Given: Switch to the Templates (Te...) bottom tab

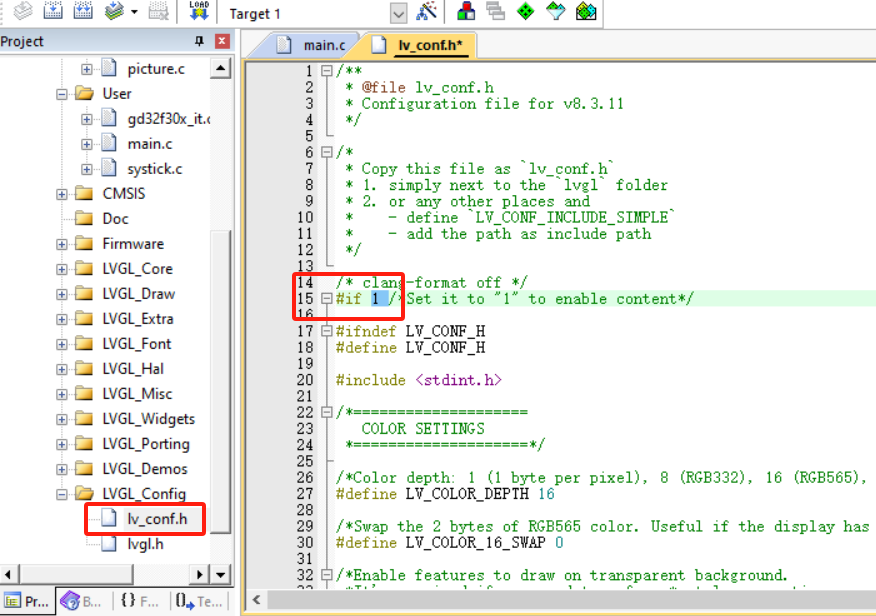Looking at the screenshot, I should 198,601.
